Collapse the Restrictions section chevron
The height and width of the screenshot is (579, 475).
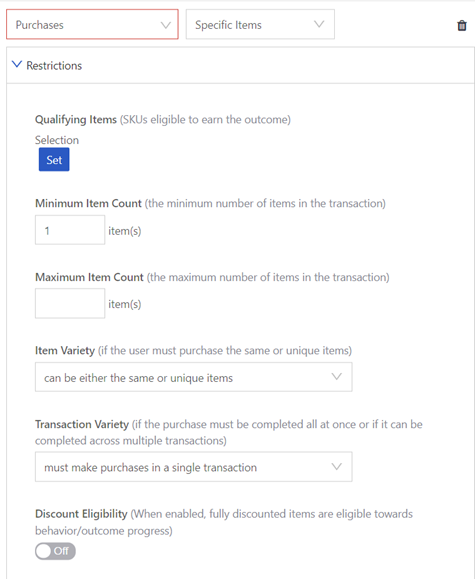pos(17,64)
